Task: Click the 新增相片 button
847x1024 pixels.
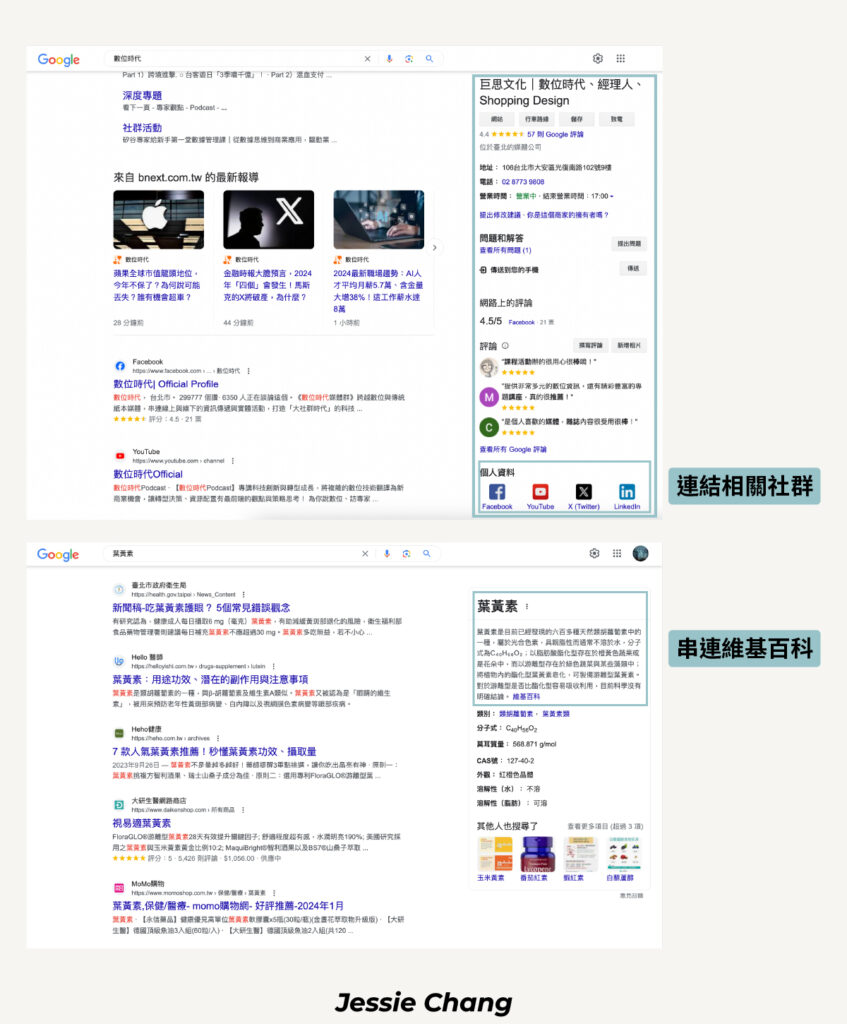Action: click(630, 345)
